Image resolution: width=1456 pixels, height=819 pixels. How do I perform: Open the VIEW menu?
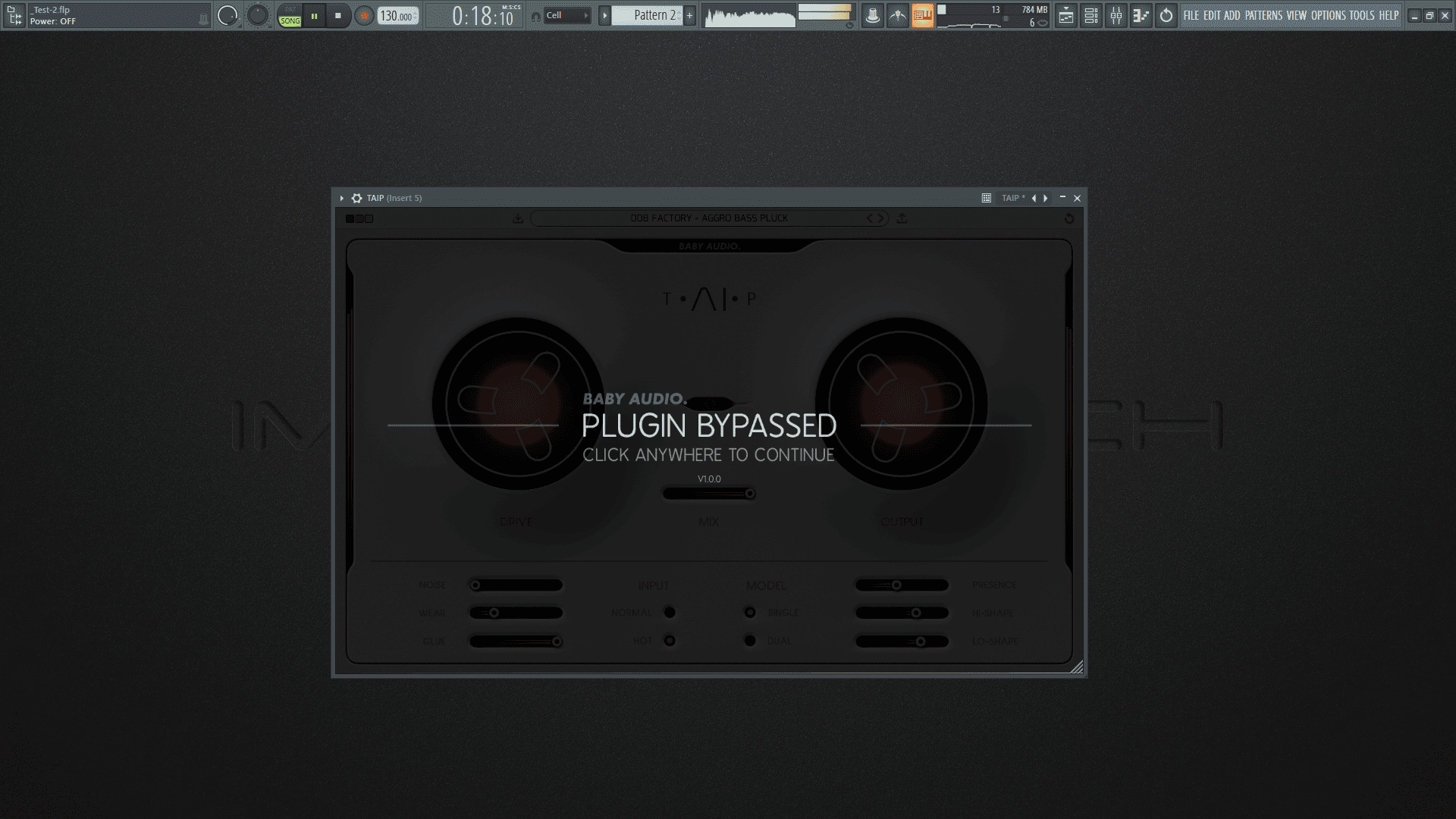[x=1296, y=15]
